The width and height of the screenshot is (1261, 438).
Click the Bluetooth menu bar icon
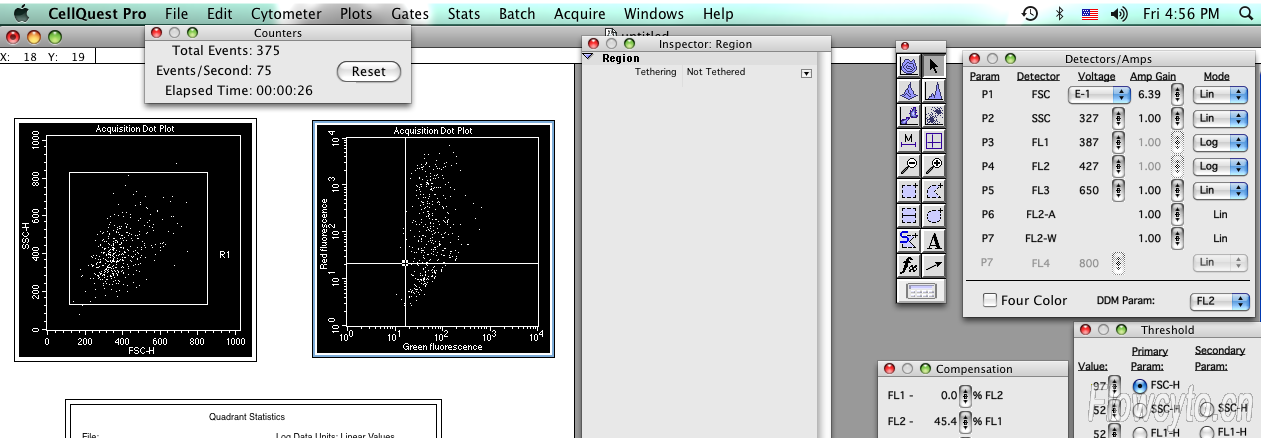1060,14
